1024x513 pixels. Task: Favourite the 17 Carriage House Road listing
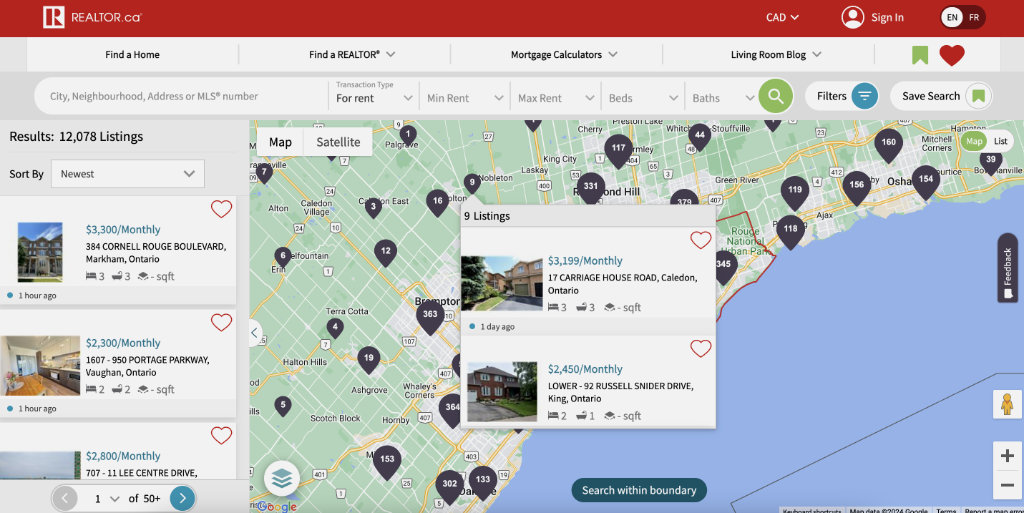701,240
